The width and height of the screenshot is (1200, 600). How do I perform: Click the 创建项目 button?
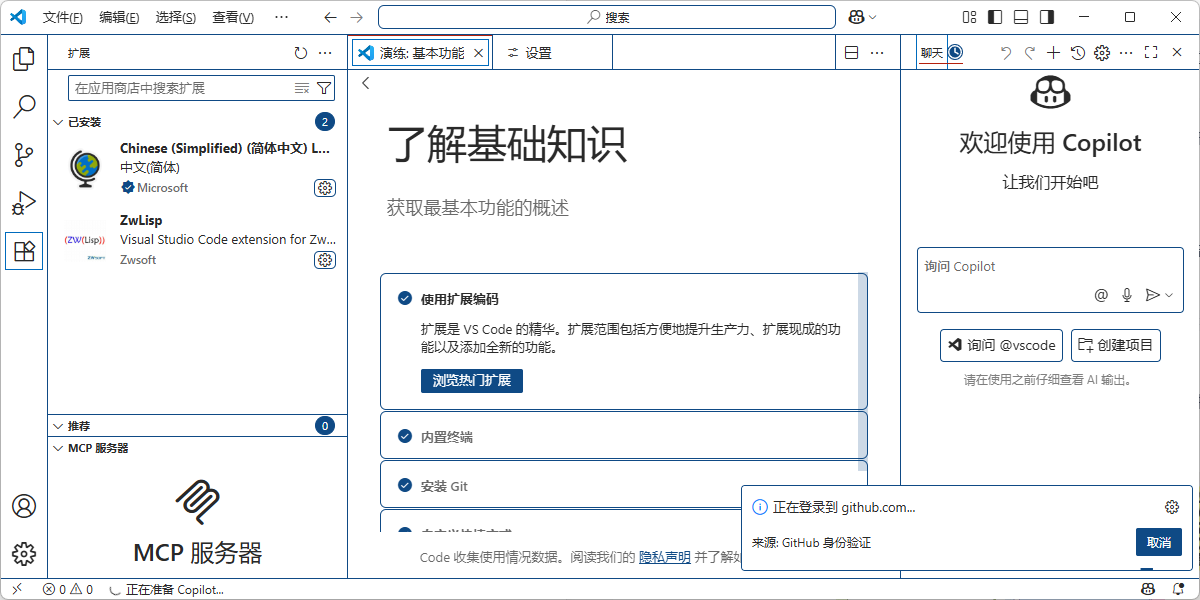click(1116, 345)
